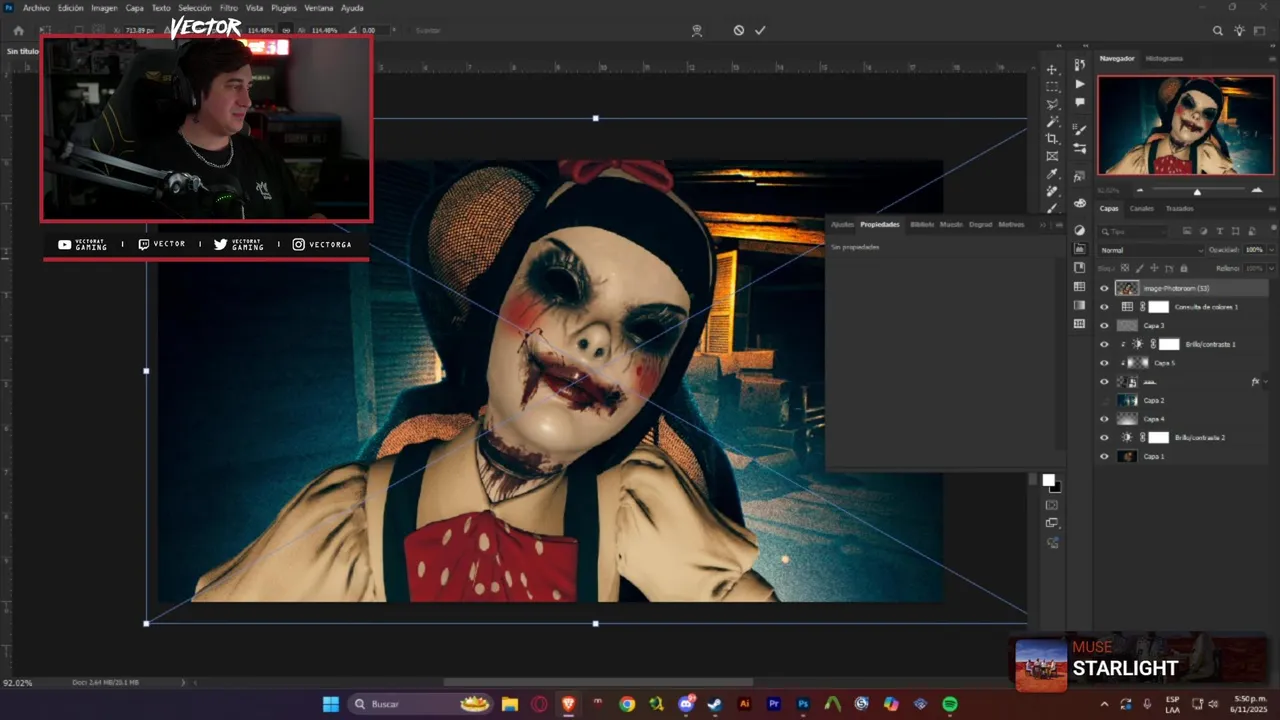Hide the Brillo/contraste 2 layer
The width and height of the screenshot is (1280, 720).
click(1104, 438)
